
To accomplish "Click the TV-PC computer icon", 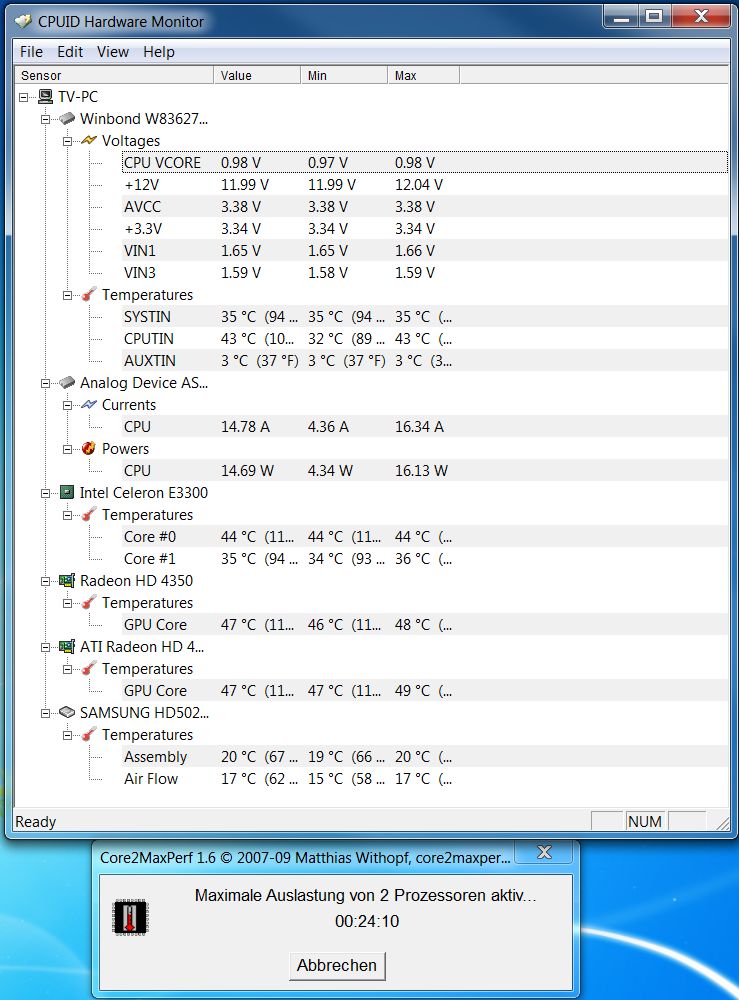I will (45, 97).
